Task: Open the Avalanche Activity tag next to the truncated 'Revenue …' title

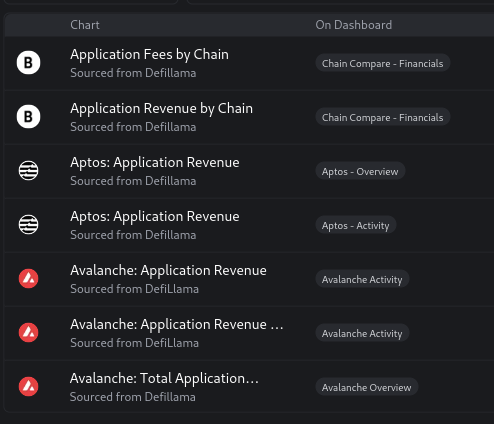Action: 362,333
